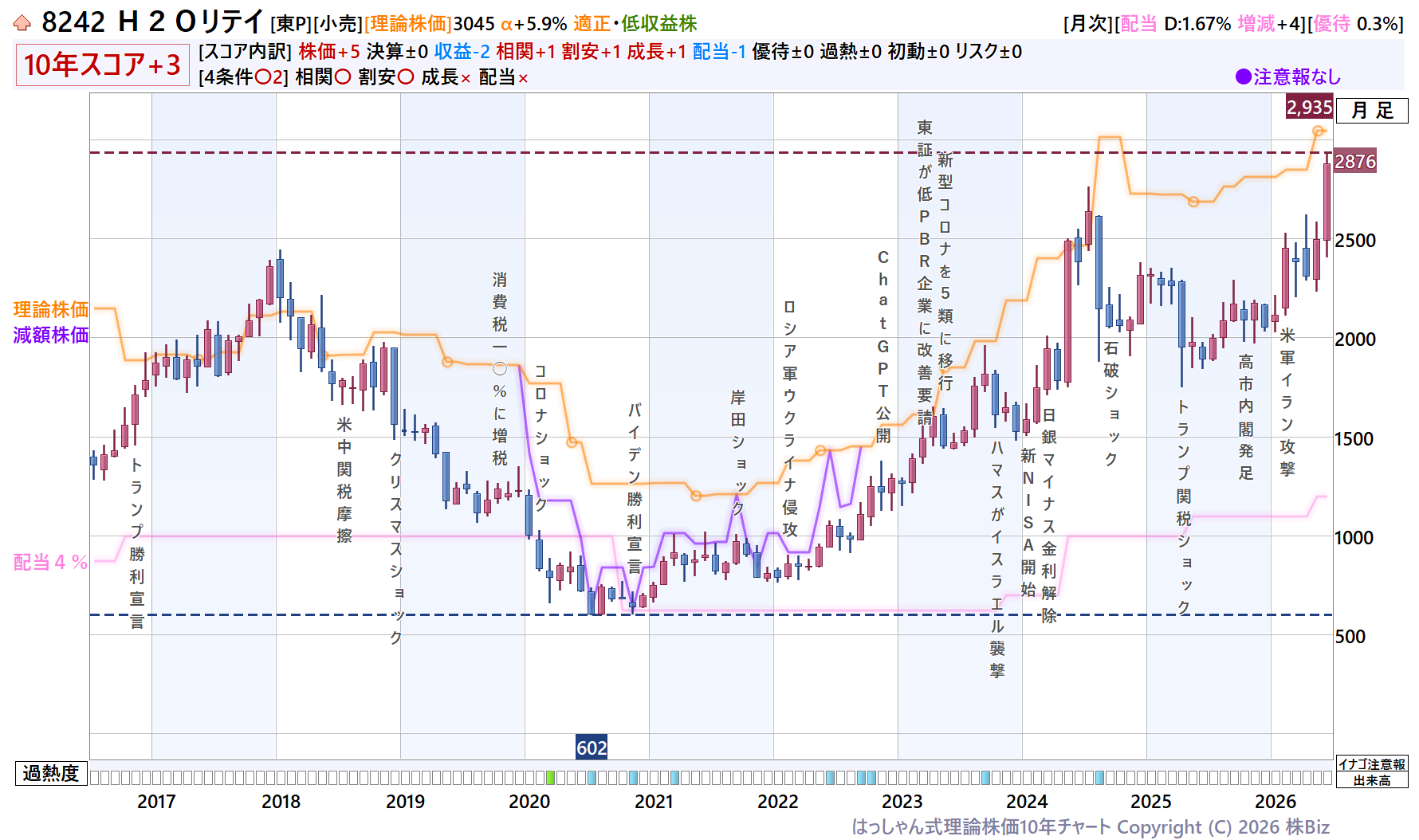Click the 日銀マイナス金利解除 annotation

[1049, 515]
